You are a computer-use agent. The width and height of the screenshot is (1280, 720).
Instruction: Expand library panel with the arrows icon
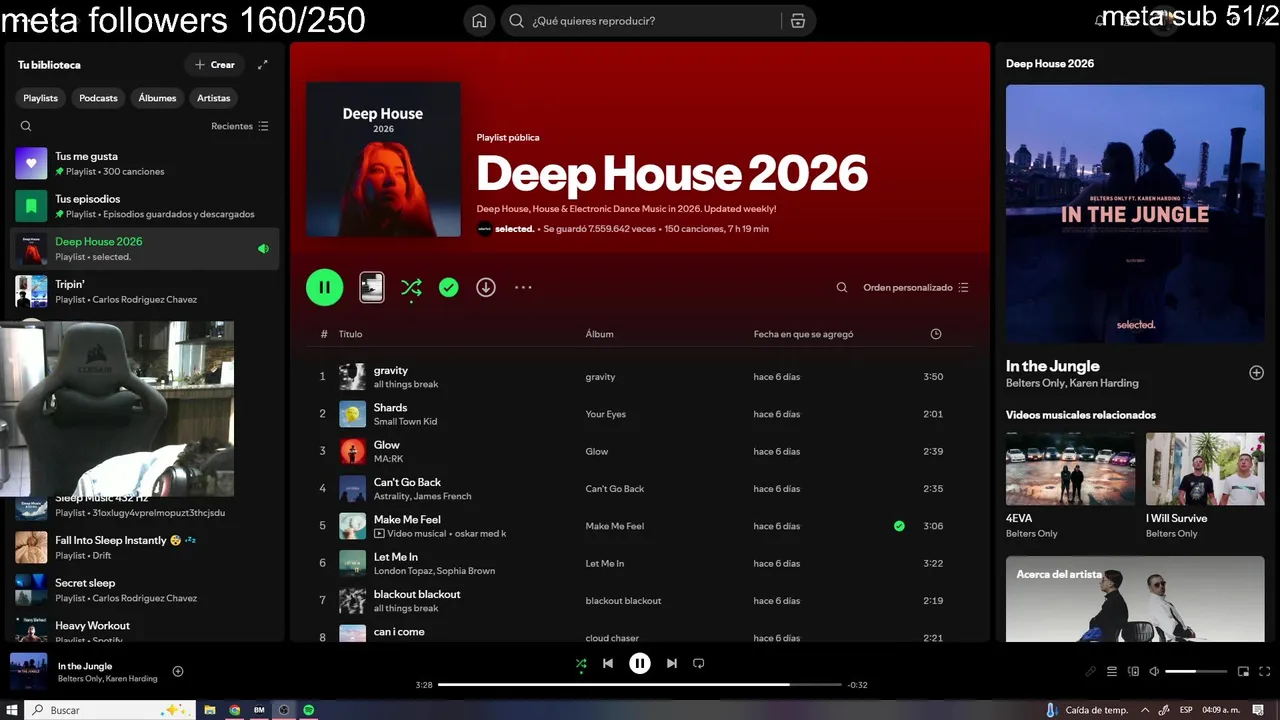[x=263, y=65]
